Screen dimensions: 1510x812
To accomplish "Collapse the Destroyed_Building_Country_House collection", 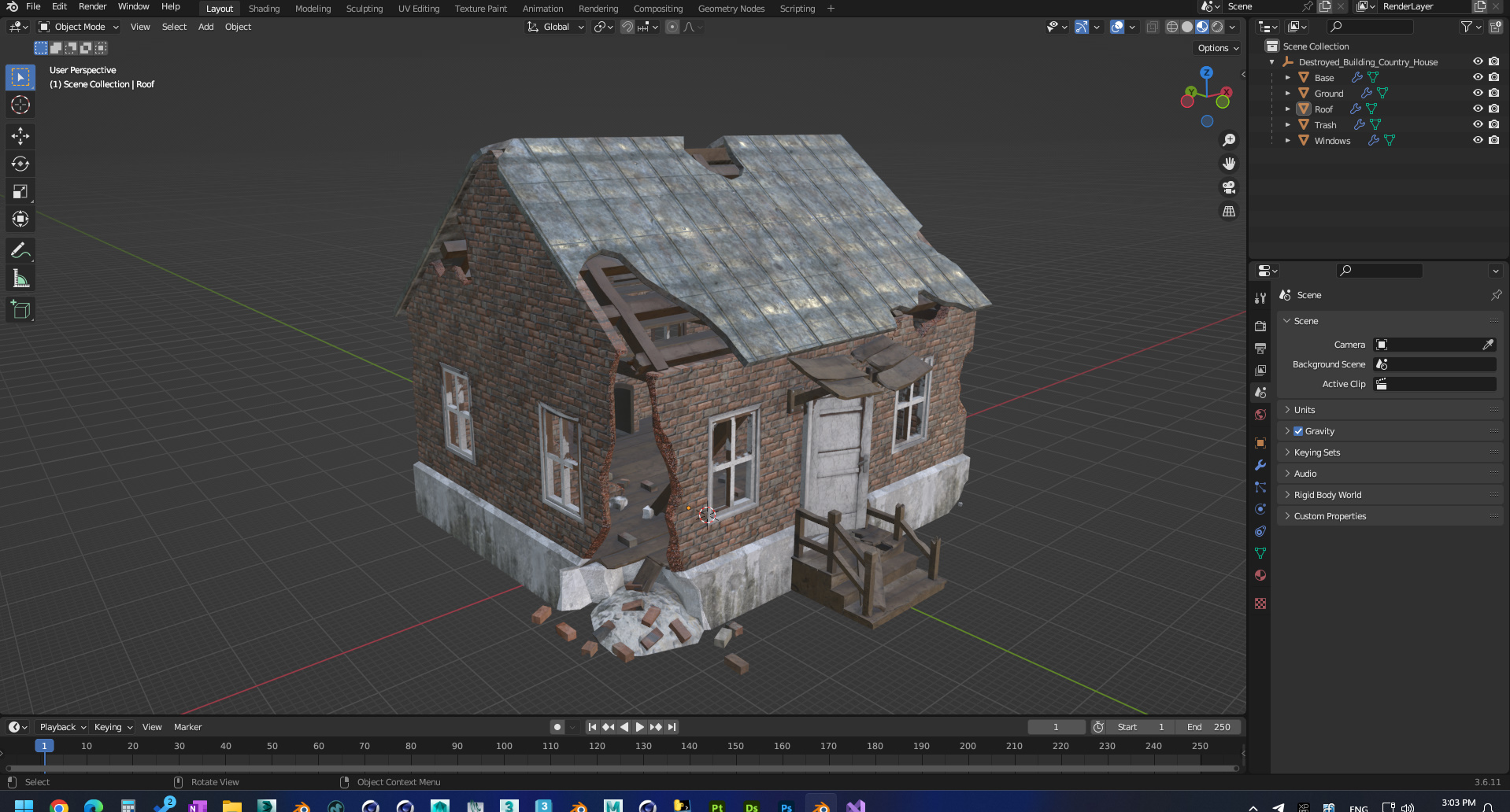I will [1271, 62].
